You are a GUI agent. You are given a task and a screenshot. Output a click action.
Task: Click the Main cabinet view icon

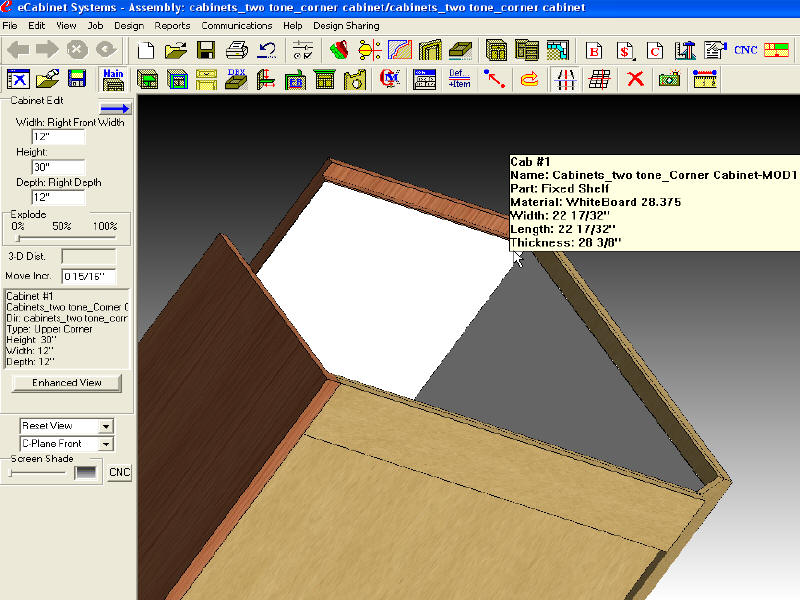[x=113, y=80]
